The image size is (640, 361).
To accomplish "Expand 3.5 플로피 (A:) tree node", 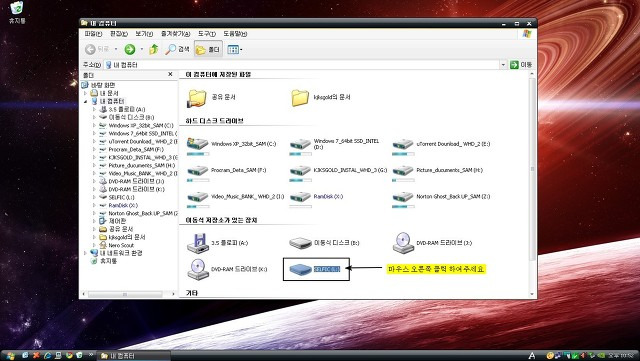I will tap(94, 109).
